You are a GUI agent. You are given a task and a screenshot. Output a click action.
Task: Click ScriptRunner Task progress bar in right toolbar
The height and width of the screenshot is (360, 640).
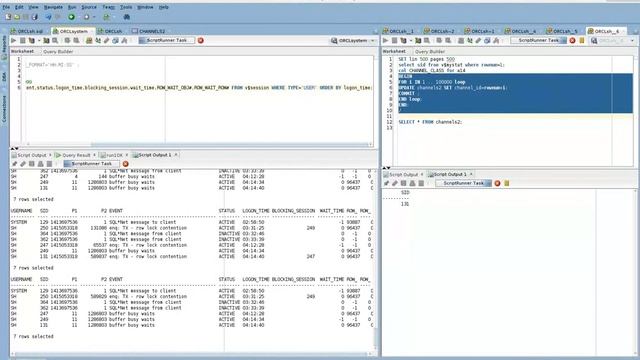(x=539, y=40)
